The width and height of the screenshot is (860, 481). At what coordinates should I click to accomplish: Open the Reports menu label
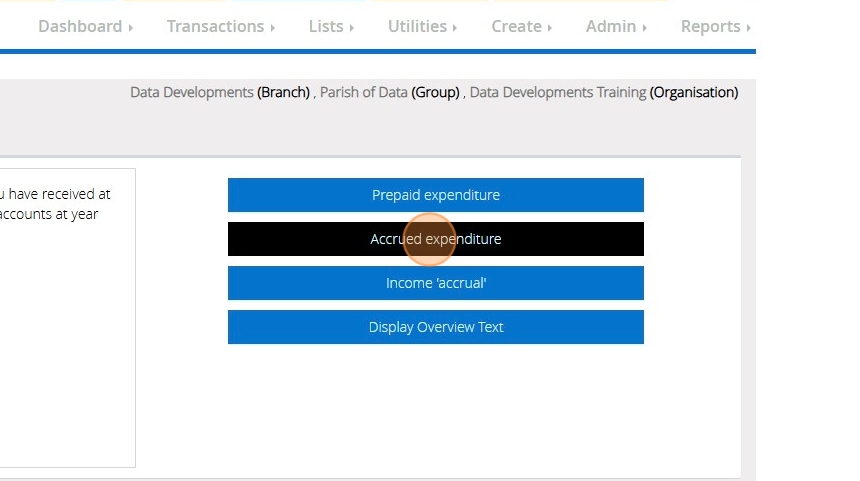click(x=710, y=26)
